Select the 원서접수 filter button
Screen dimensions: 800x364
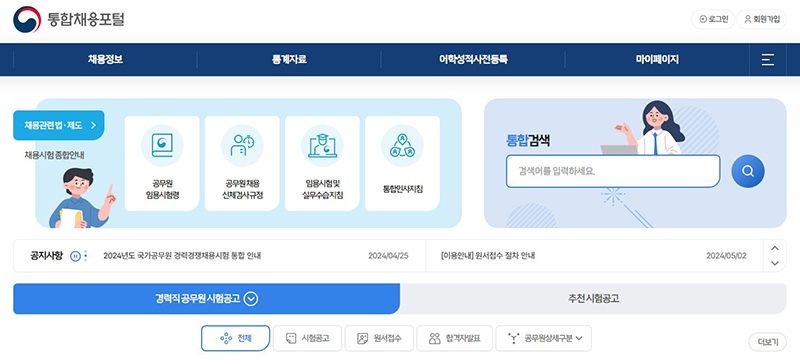pyautogui.click(x=379, y=338)
